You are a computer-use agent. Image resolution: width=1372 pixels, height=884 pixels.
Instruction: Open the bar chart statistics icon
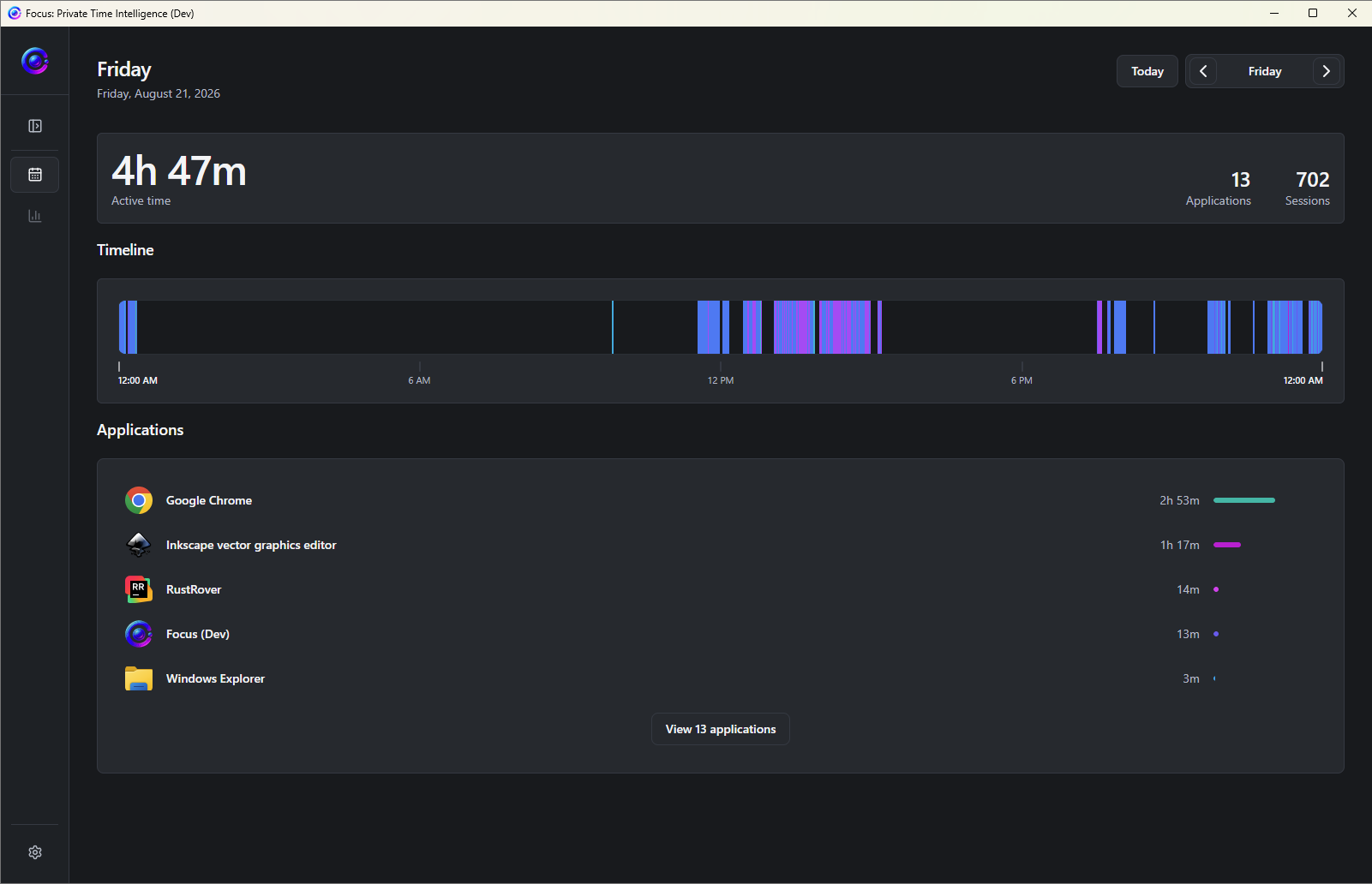pyautogui.click(x=35, y=216)
